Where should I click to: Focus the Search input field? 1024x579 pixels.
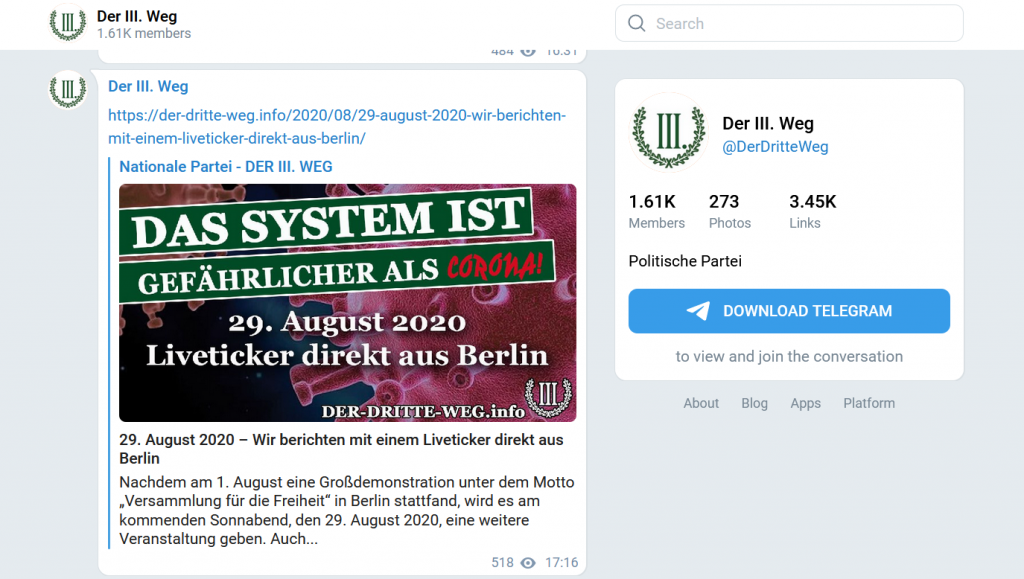tap(800, 24)
